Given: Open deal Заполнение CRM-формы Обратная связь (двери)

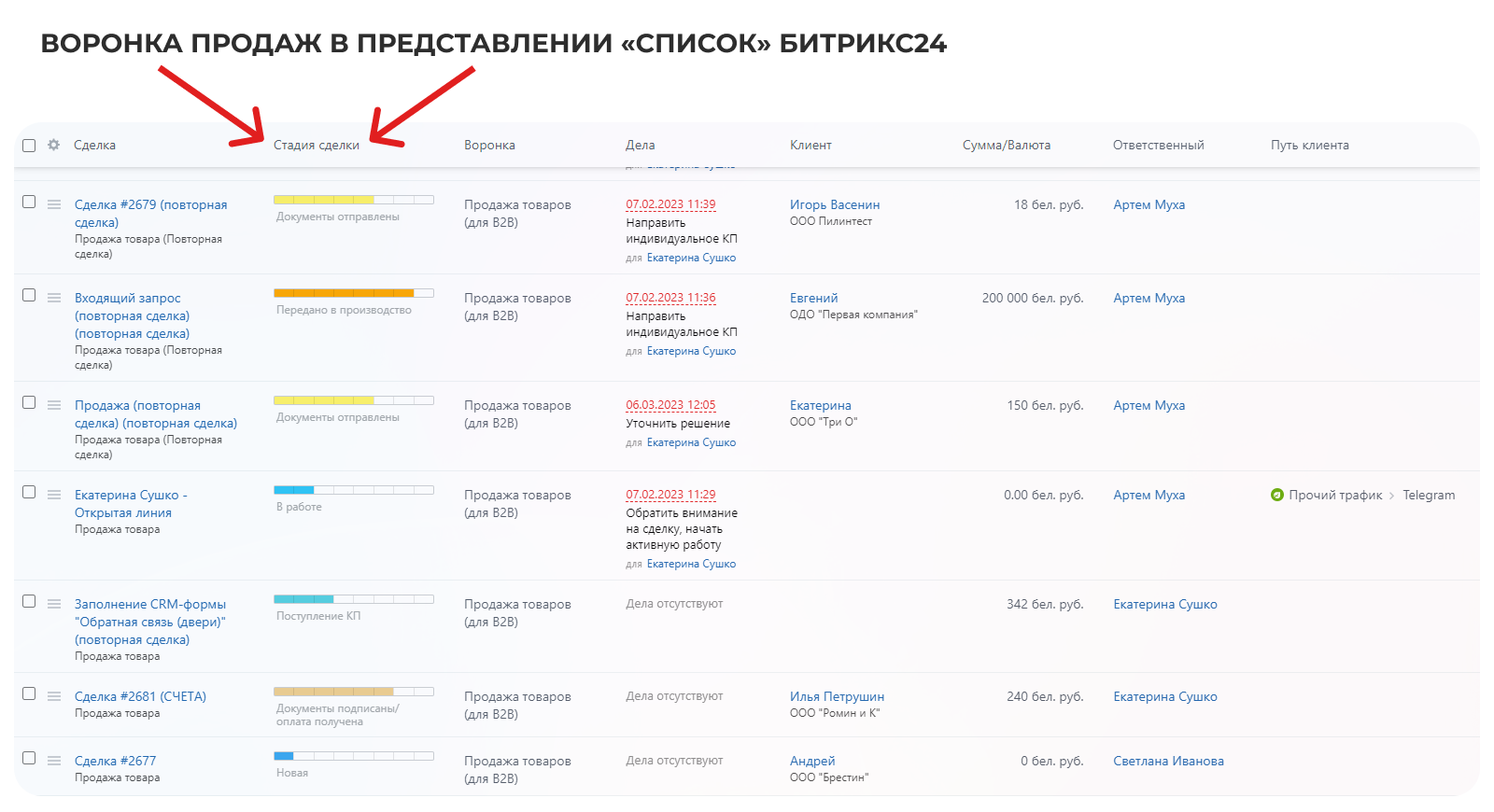Looking at the screenshot, I should pos(150,622).
